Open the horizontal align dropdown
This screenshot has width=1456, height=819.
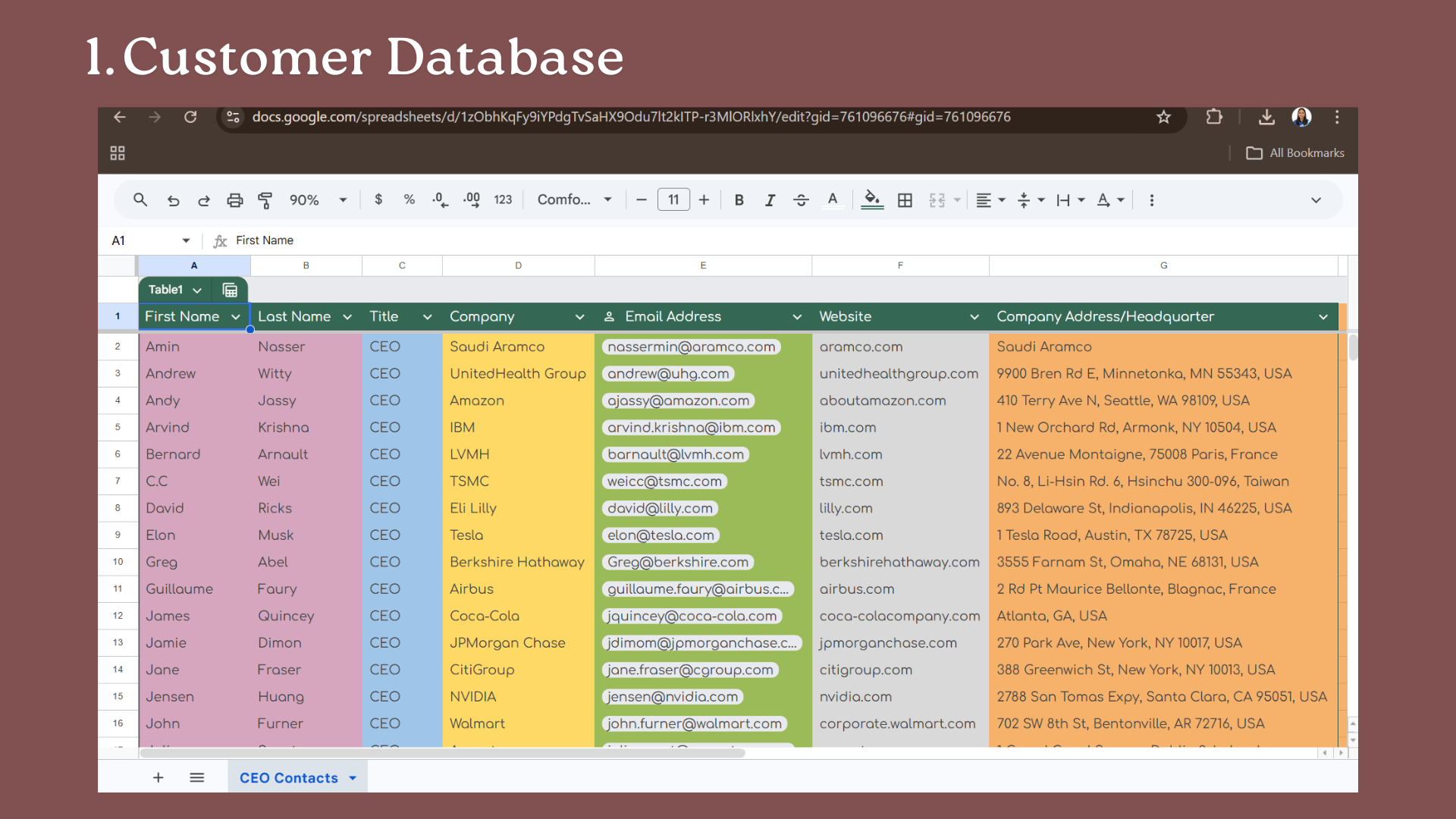coord(990,200)
